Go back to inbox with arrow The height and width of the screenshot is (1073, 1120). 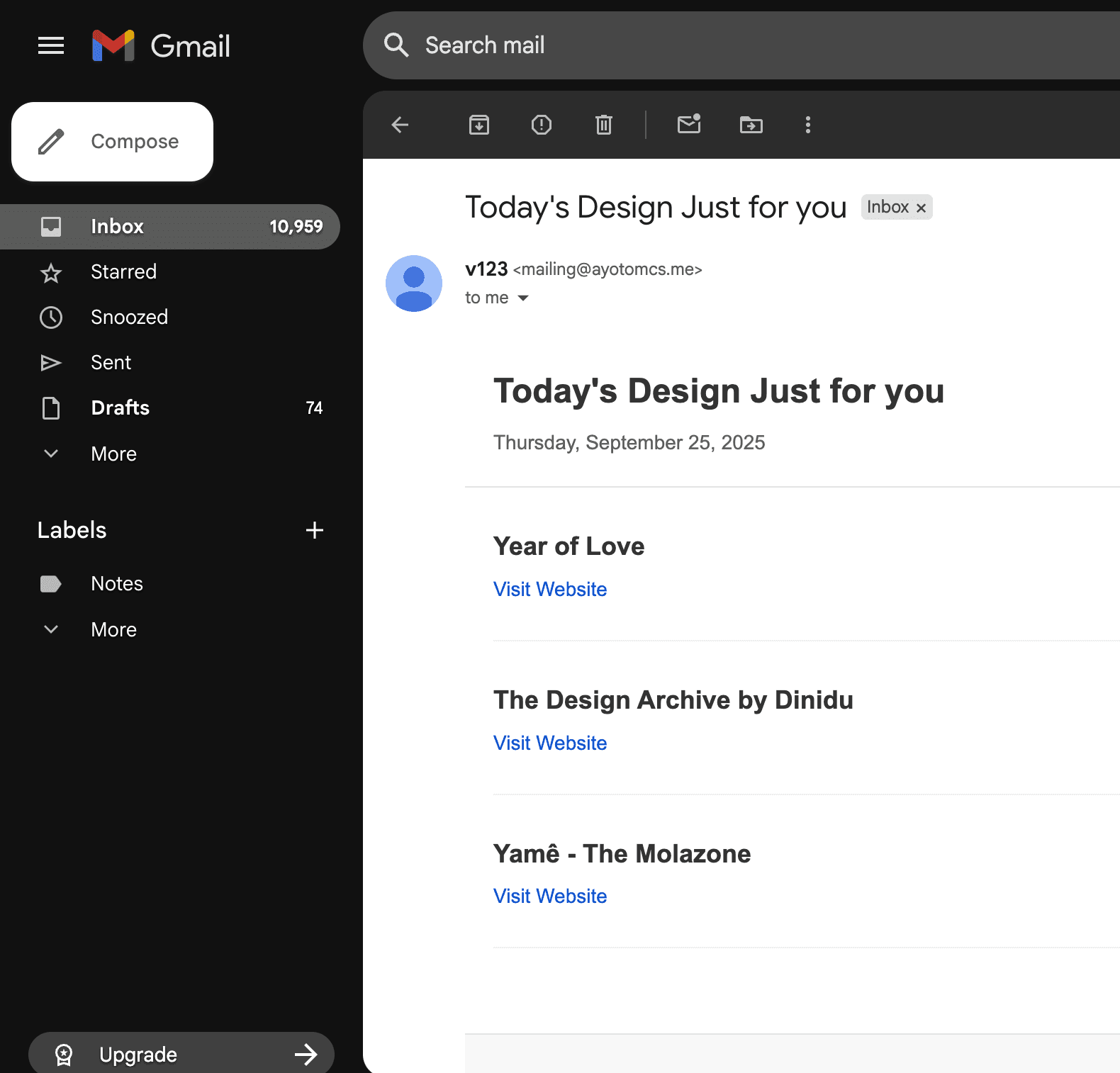pos(401,125)
